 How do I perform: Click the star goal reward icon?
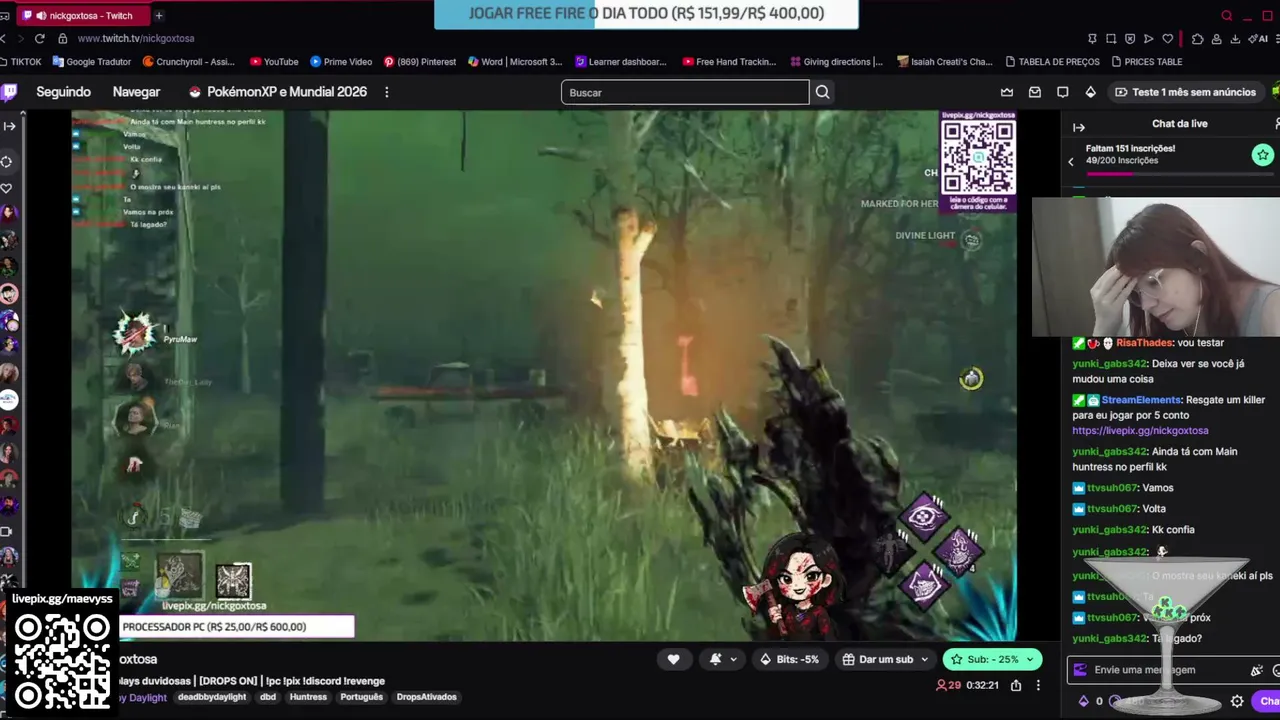point(1263,155)
